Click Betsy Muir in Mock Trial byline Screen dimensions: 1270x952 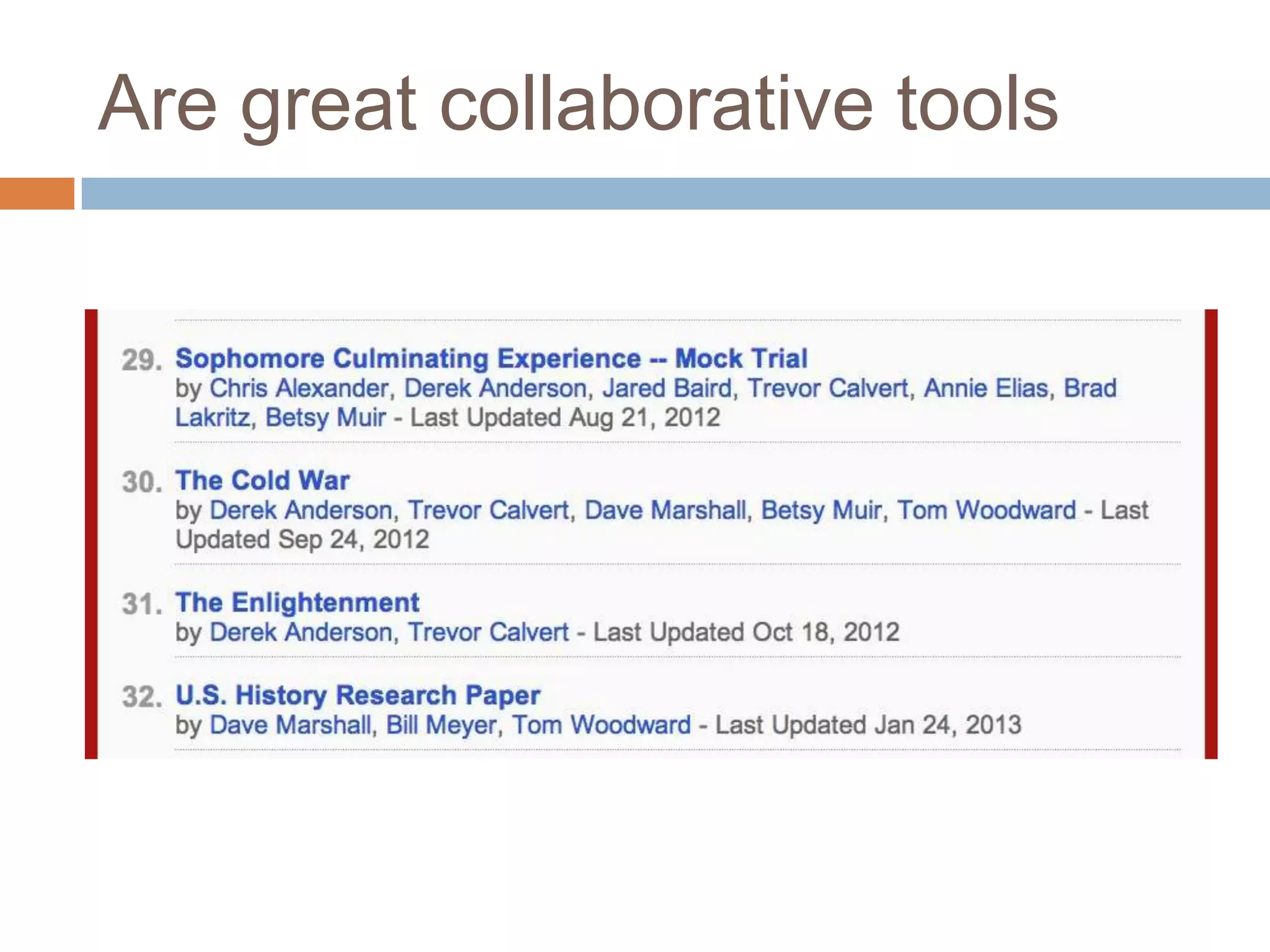pyautogui.click(x=326, y=418)
